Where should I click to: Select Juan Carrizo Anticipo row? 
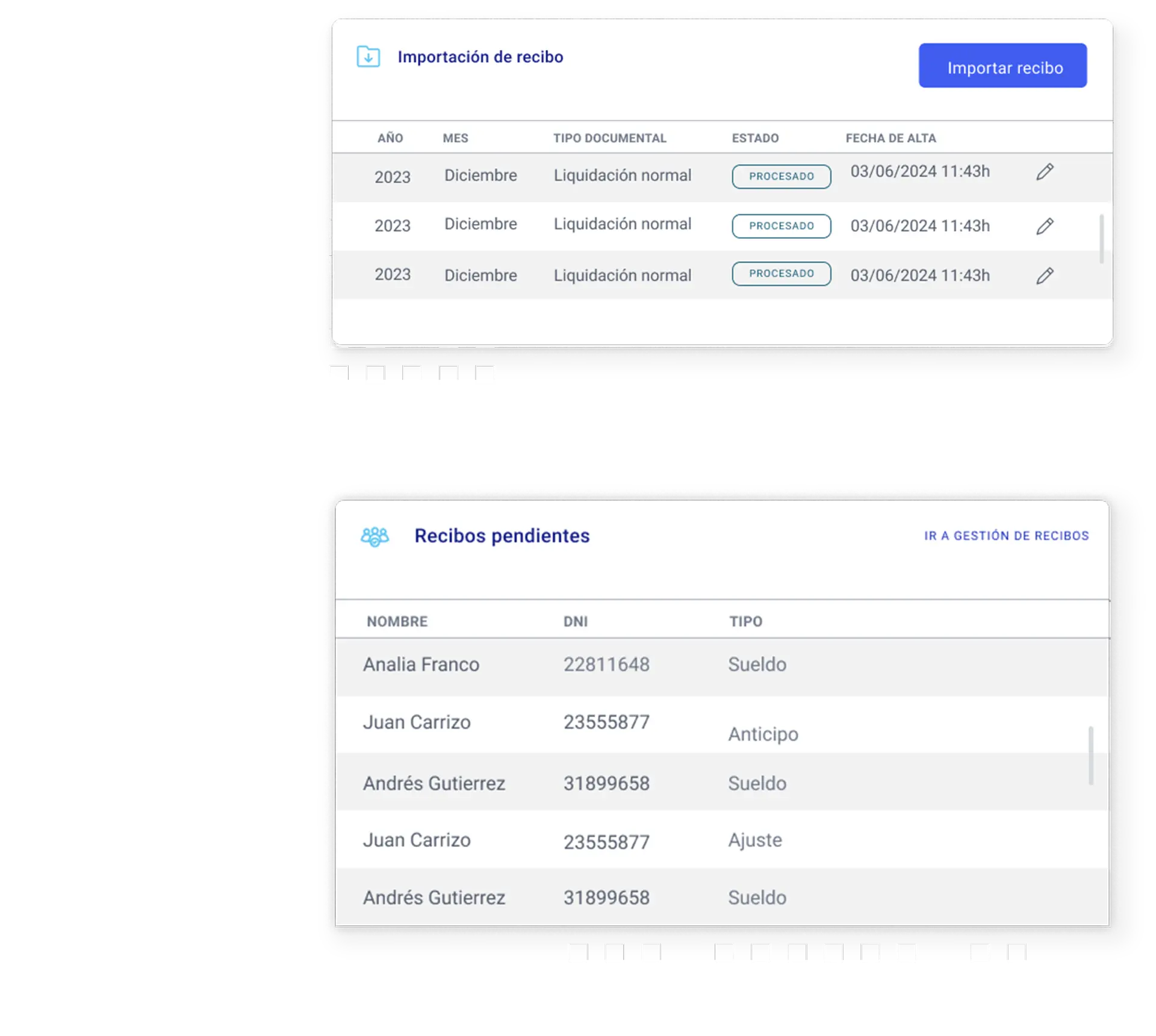click(x=417, y=722)
